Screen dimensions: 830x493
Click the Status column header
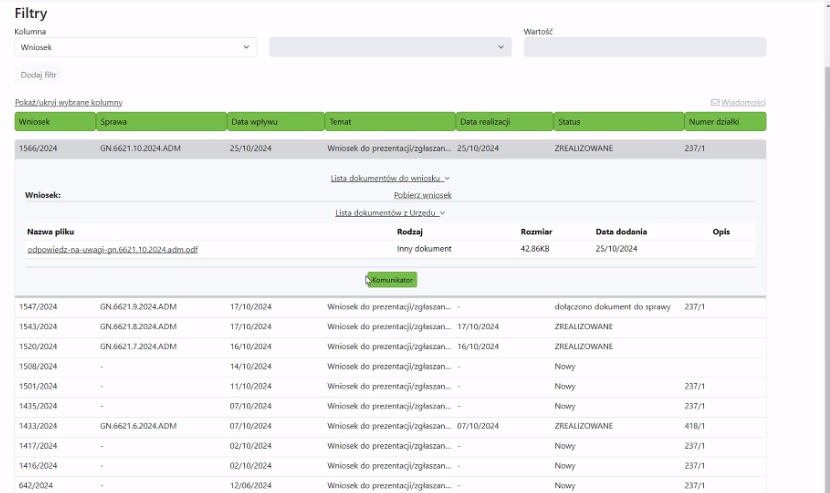tap(617, 122)
